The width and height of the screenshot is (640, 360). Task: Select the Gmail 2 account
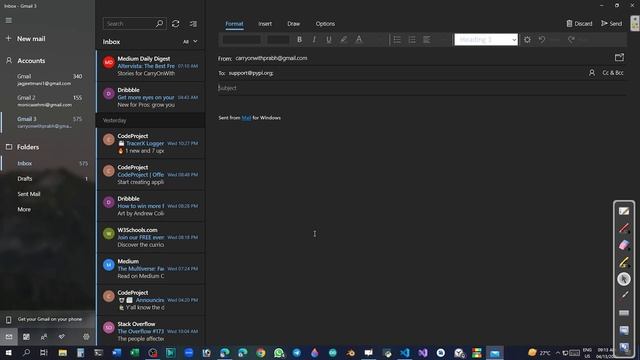pyautogui.click(x=47, y=101)
